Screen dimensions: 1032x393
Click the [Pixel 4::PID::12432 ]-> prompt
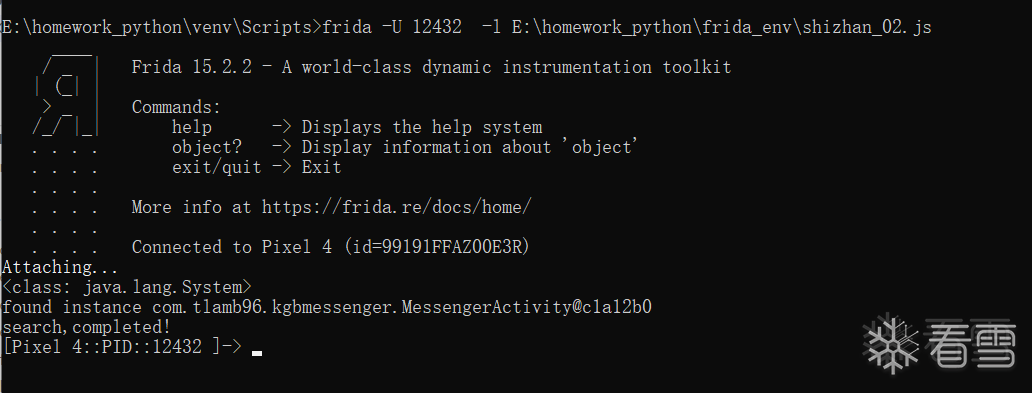[x=122, y=346]
